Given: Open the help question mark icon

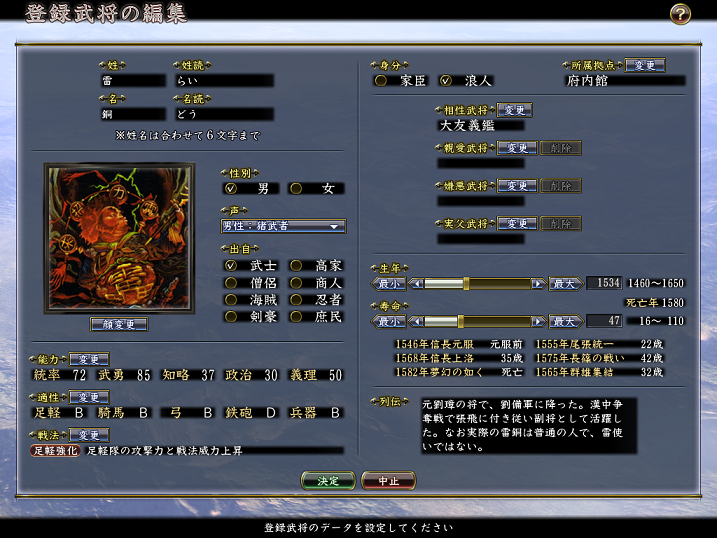Looking at the screenshot, I should click(x=680, y=14).
